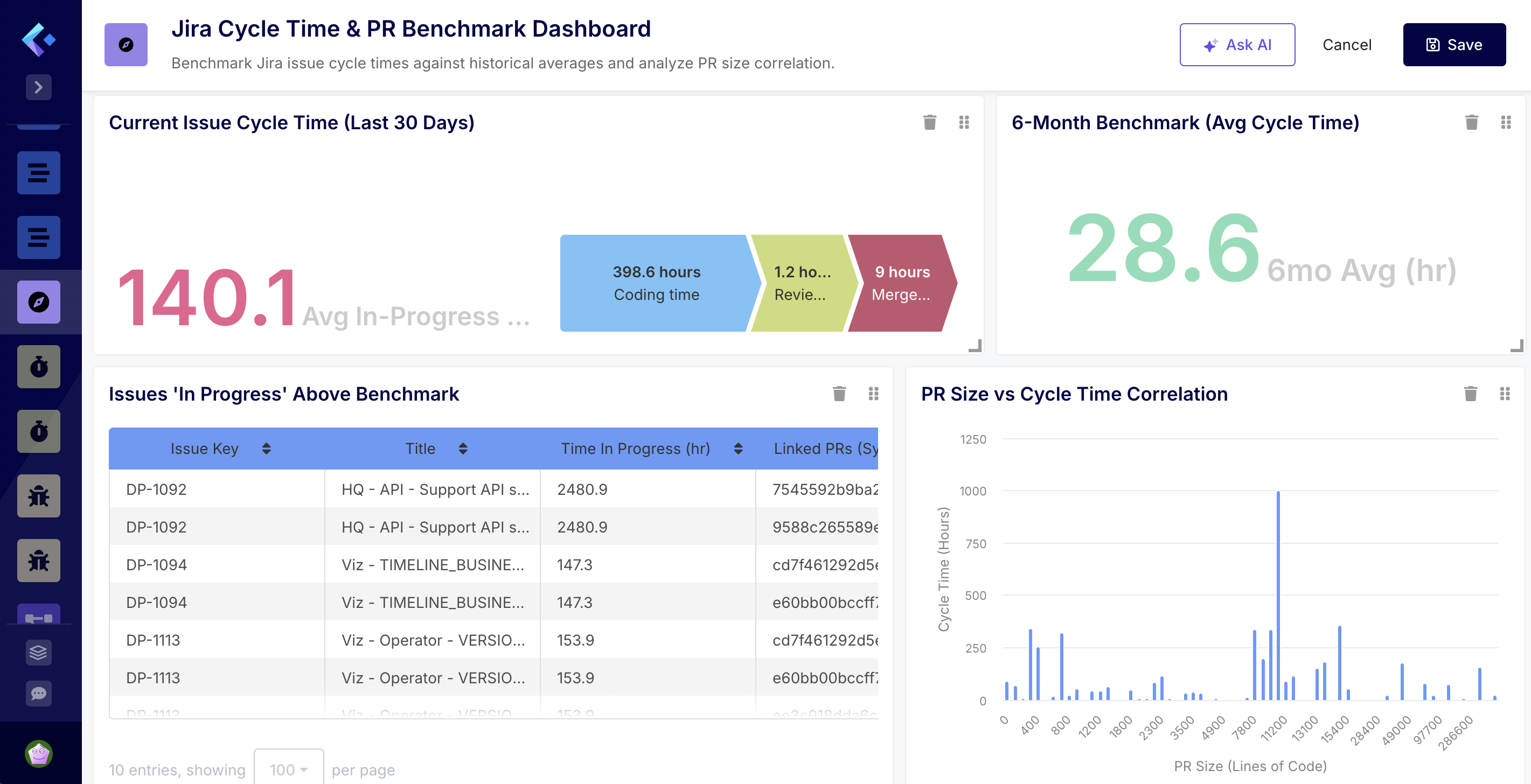Viewport: 1531px width, 784px height.
Task: Click the drag handle on 6-Month Benchmark widget
Action: point(1506,122)
